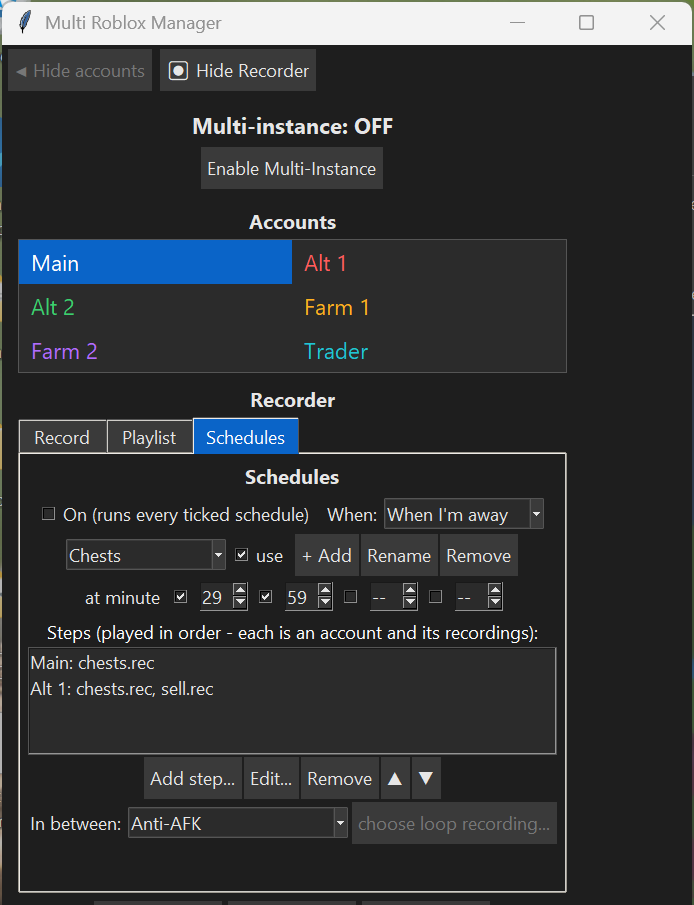Click the choose loop recording... button

click(x=454, y=823)
